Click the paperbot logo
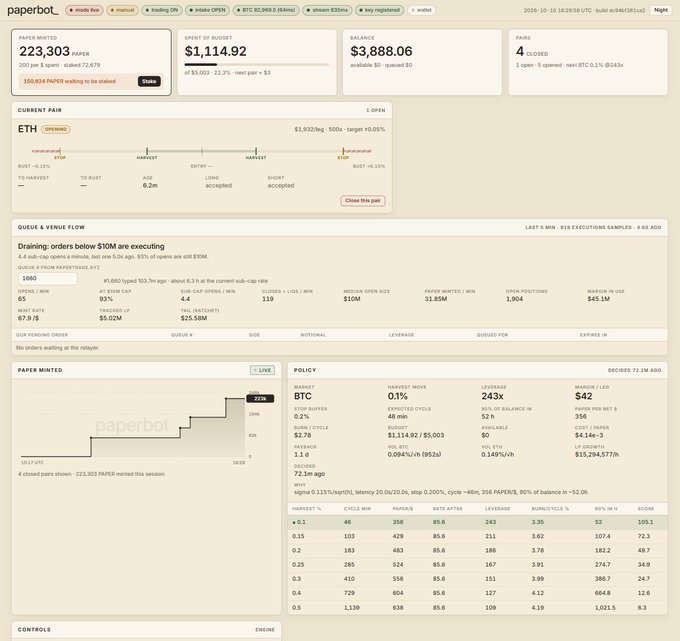 pos(33,10)
